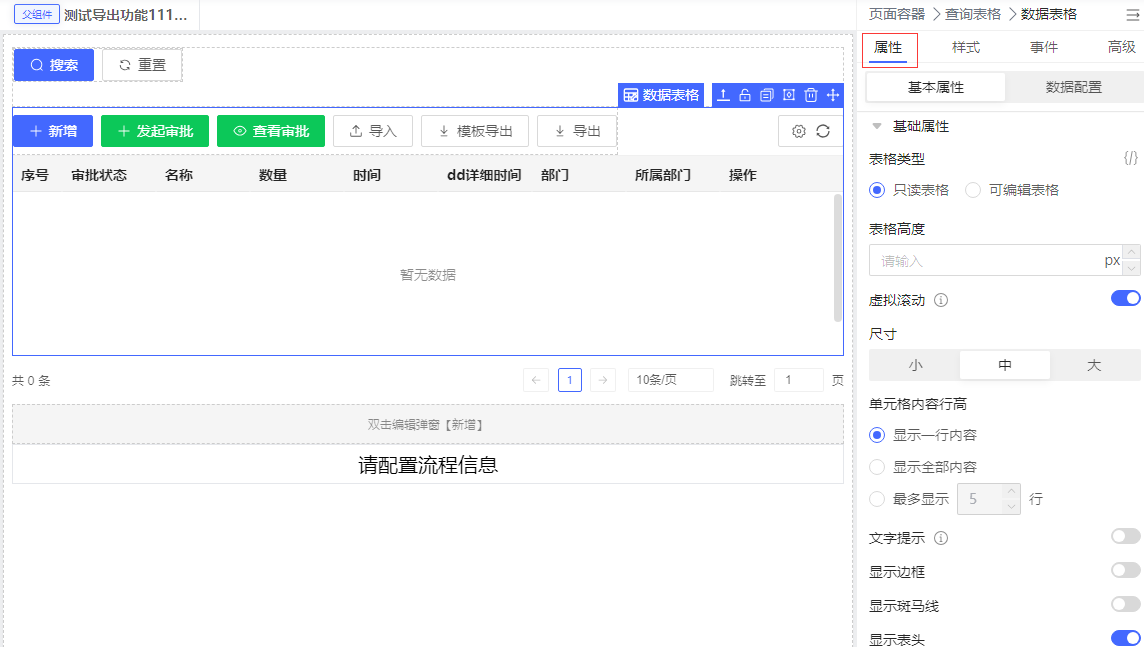Click info icon next to 虚拟滚动

[941, 300]
